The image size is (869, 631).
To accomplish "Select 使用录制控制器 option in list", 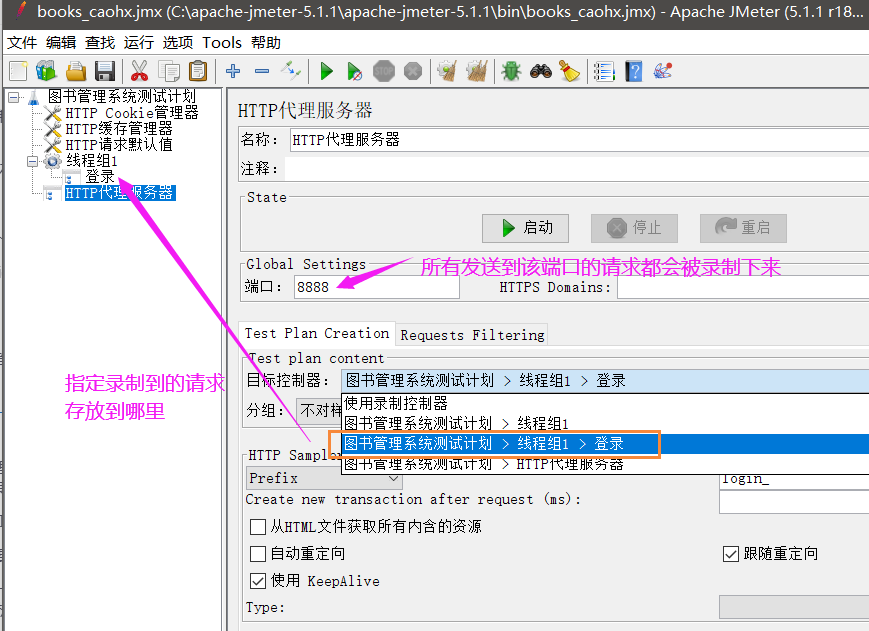I will (x=605, y=403).
